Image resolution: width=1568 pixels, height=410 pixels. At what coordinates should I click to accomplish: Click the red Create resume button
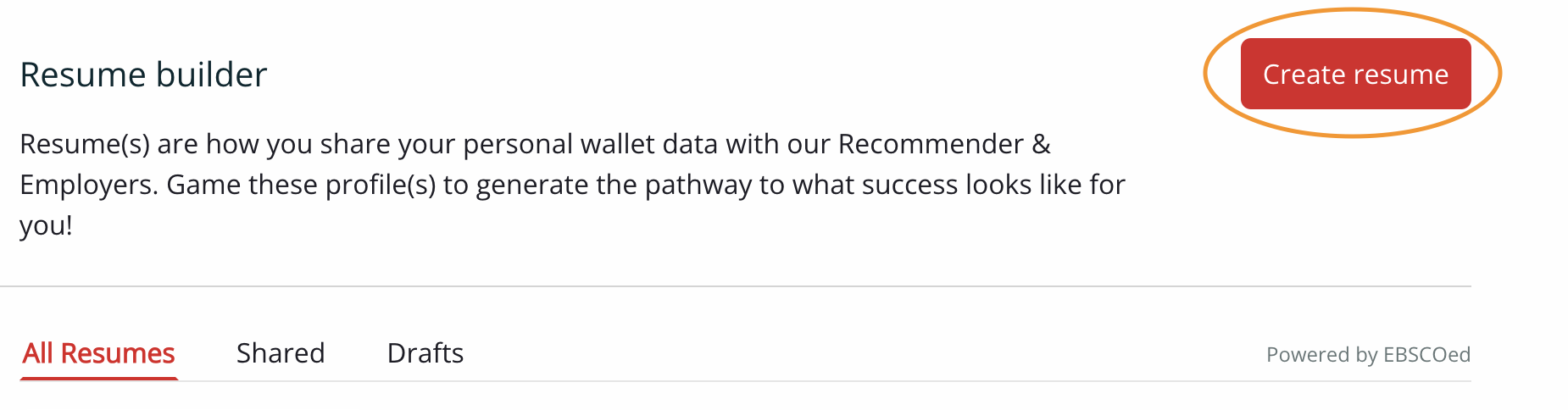click(1355, 74)
